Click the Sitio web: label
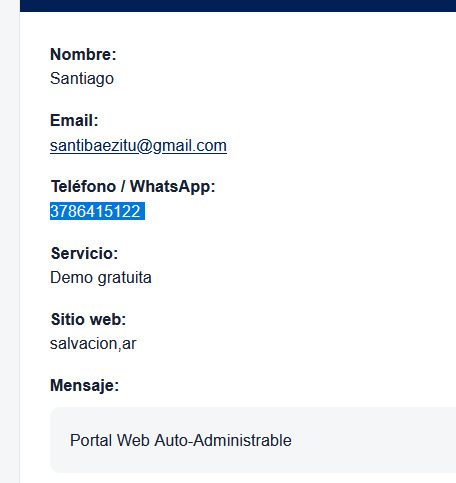The height and width of the screenshot is (483, 456). [88, 319]
